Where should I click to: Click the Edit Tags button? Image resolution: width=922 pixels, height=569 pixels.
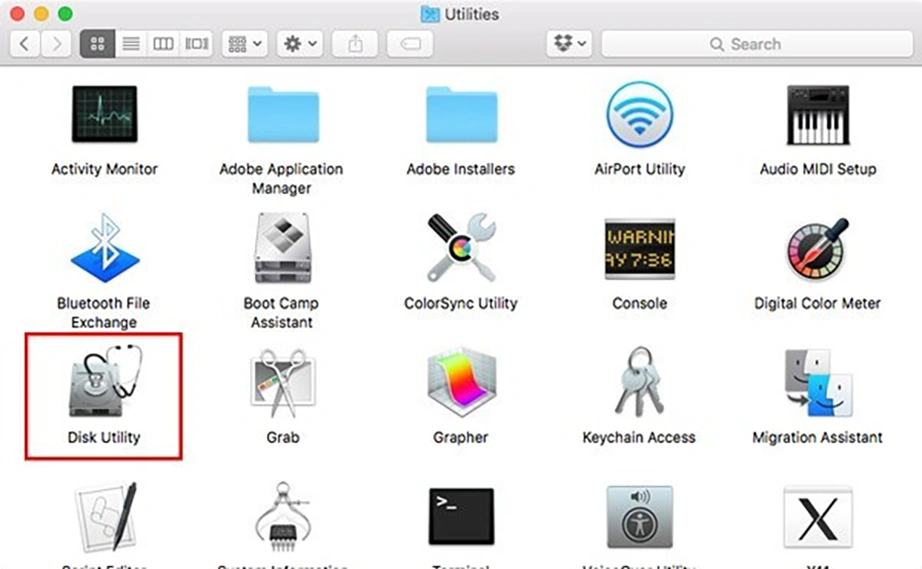pyautogui.click(x=410, y=43)
